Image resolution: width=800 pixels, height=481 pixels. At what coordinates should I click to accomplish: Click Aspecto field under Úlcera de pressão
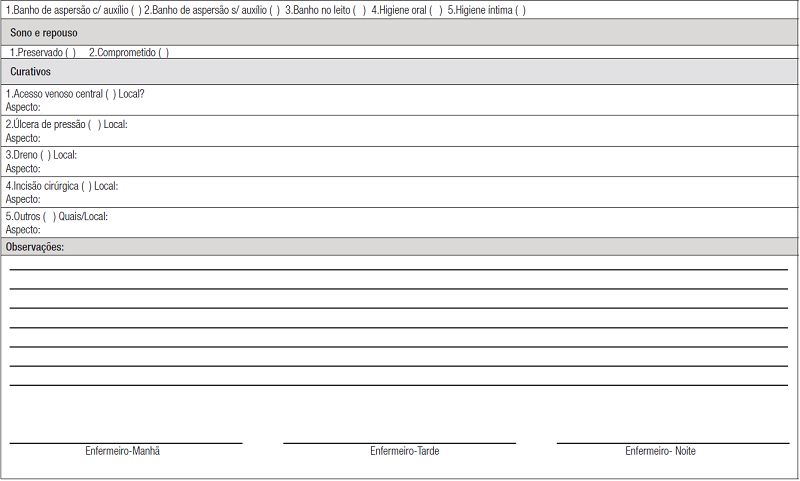point(200,138)
